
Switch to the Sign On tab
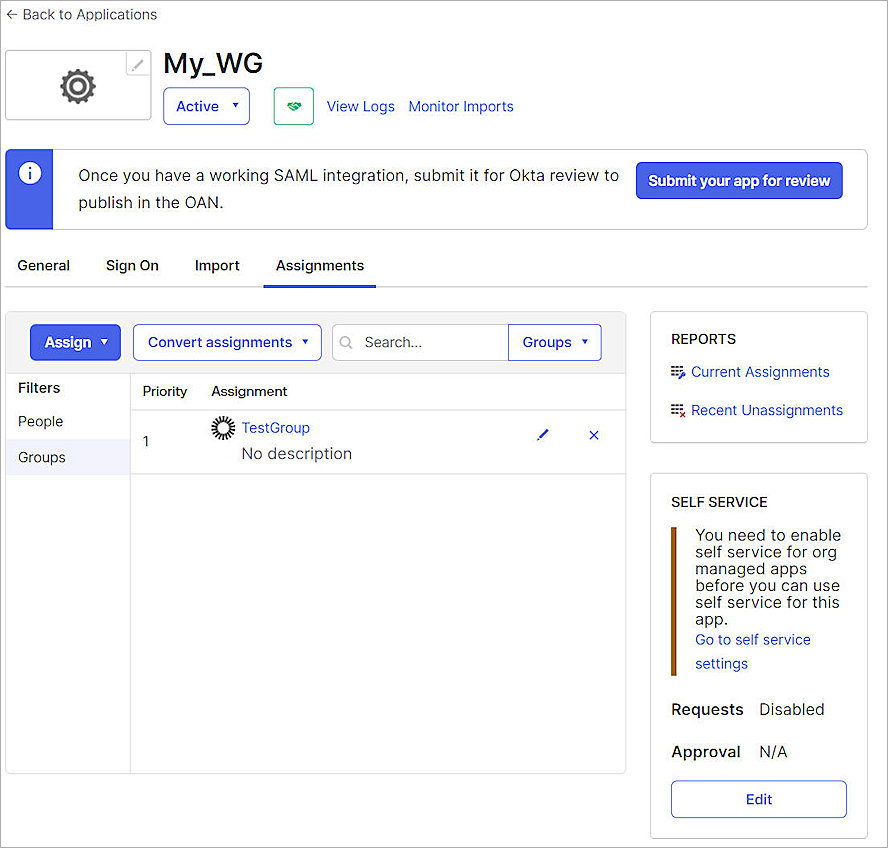(x=132, y=265)
